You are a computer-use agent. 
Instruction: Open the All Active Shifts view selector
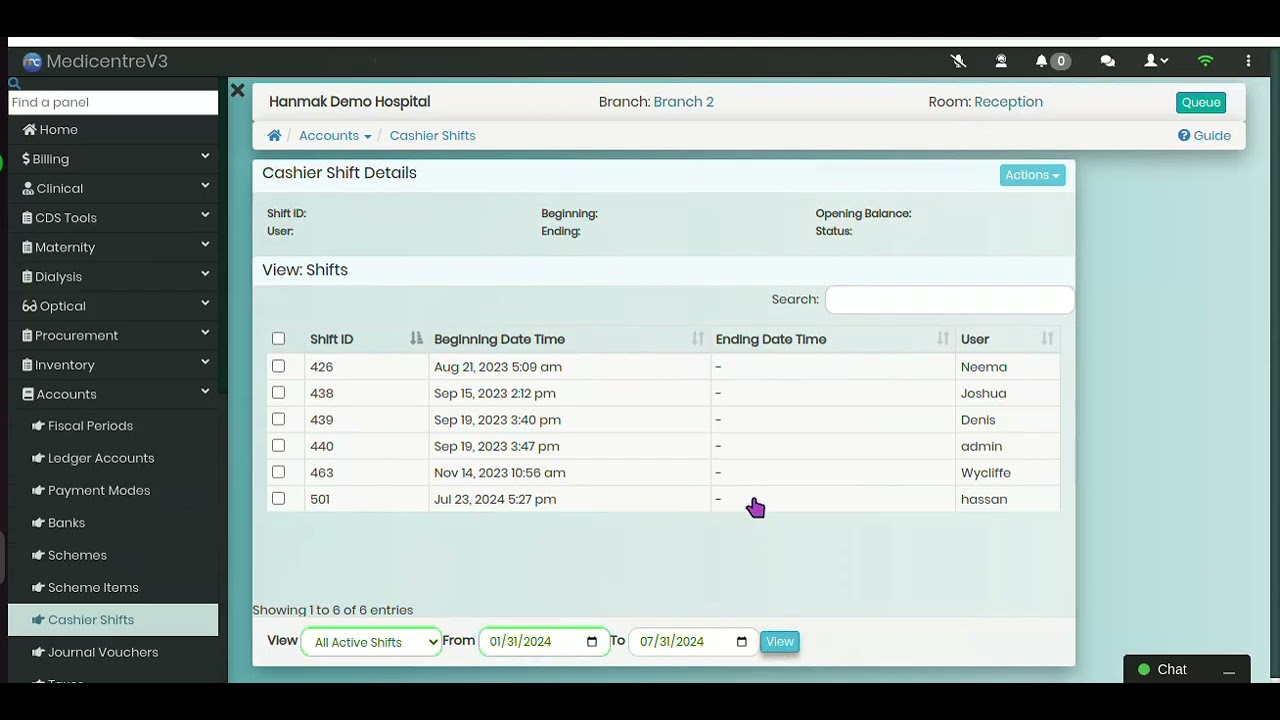(371, 642)
